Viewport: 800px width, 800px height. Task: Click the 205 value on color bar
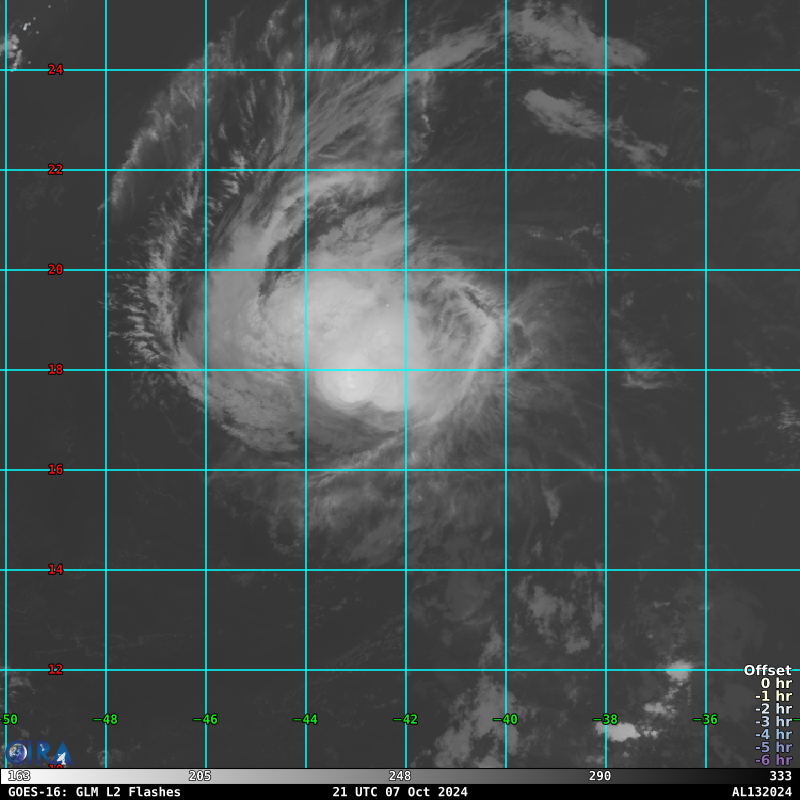tap(200, 776)
